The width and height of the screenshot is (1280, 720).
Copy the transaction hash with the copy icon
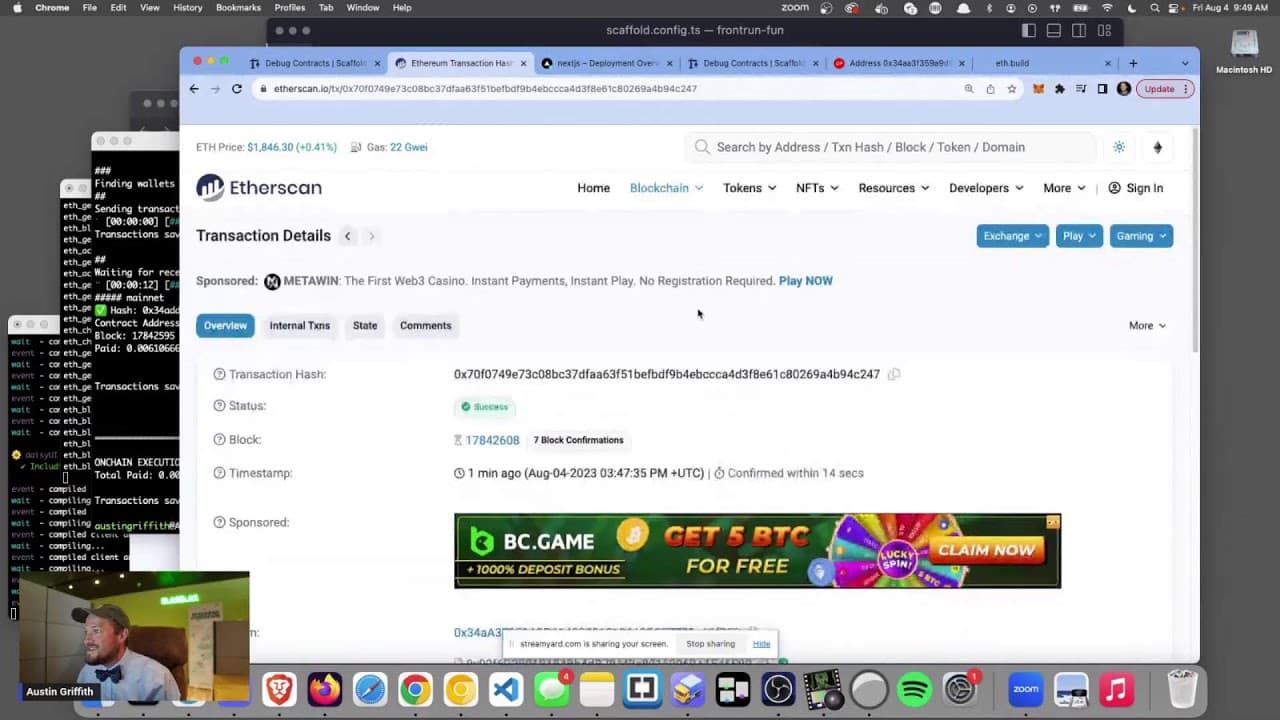894,374
